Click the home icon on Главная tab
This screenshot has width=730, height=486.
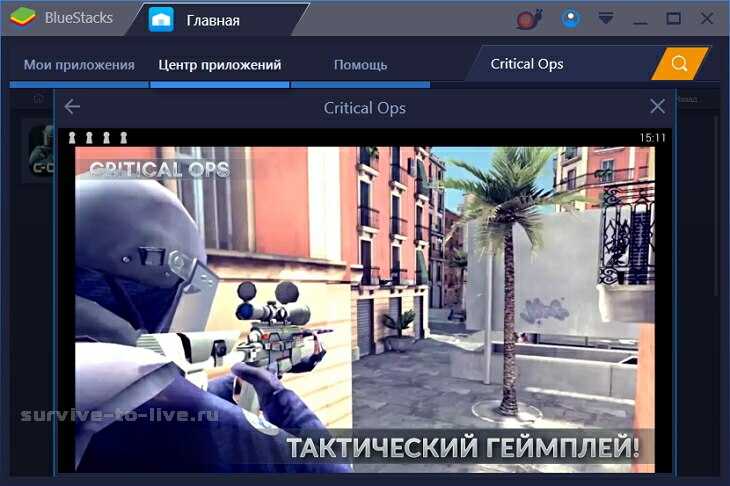161,19
